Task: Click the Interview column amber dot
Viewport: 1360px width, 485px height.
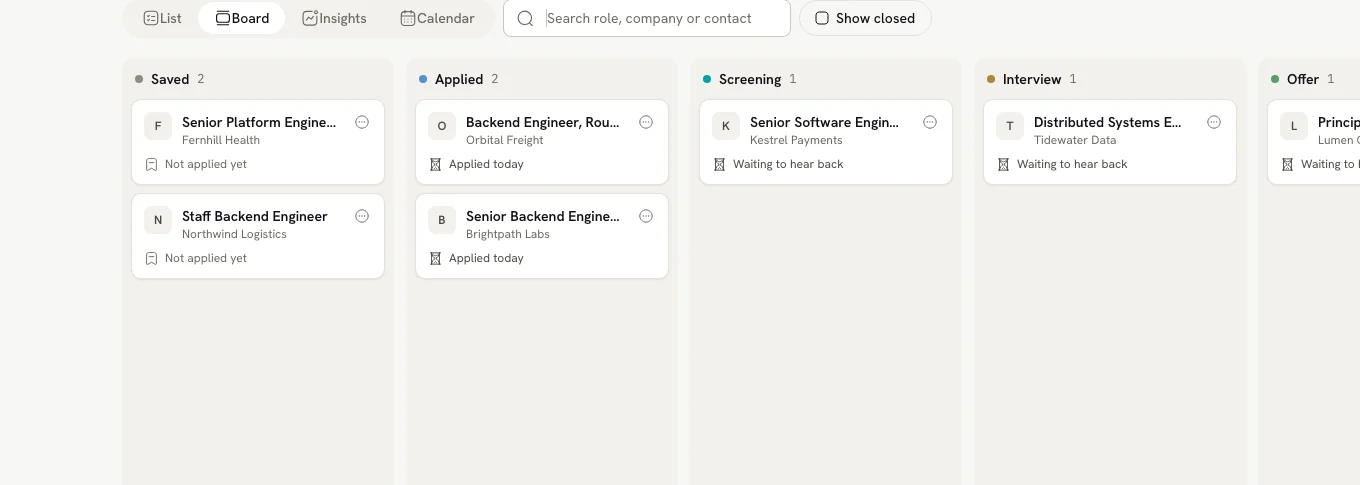Action: click(x=991, y=79)
